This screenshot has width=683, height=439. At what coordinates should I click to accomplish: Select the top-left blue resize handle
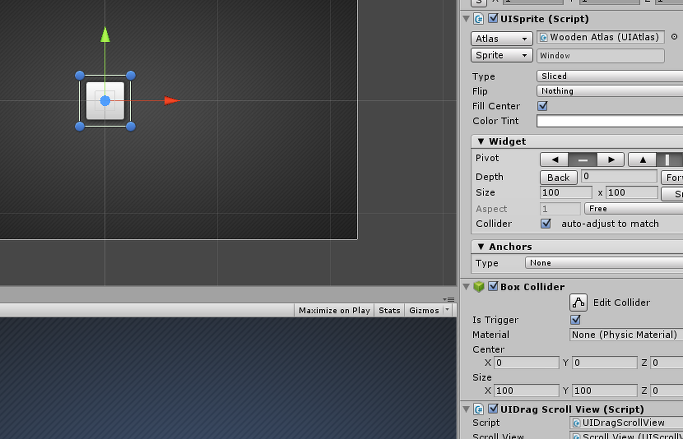click(x=80, y=76)
